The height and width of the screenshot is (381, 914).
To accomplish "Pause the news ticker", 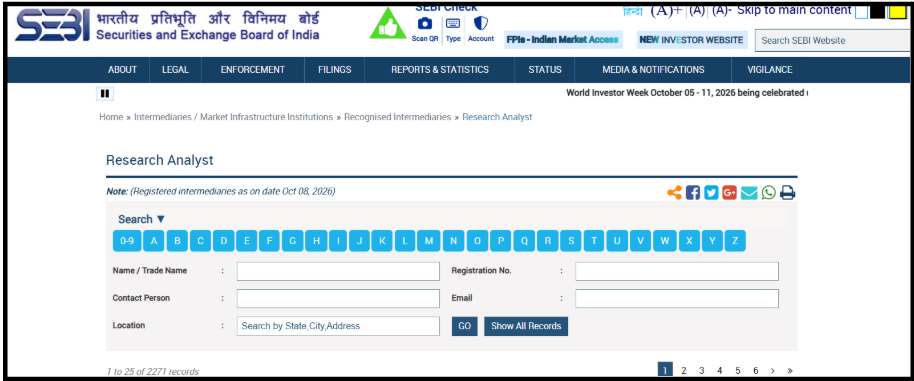I will (x=105, y=93).
